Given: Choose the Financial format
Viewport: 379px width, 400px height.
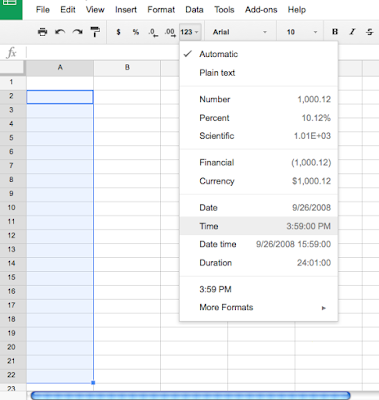Looking at the screenshot, I should pos(258,163).
